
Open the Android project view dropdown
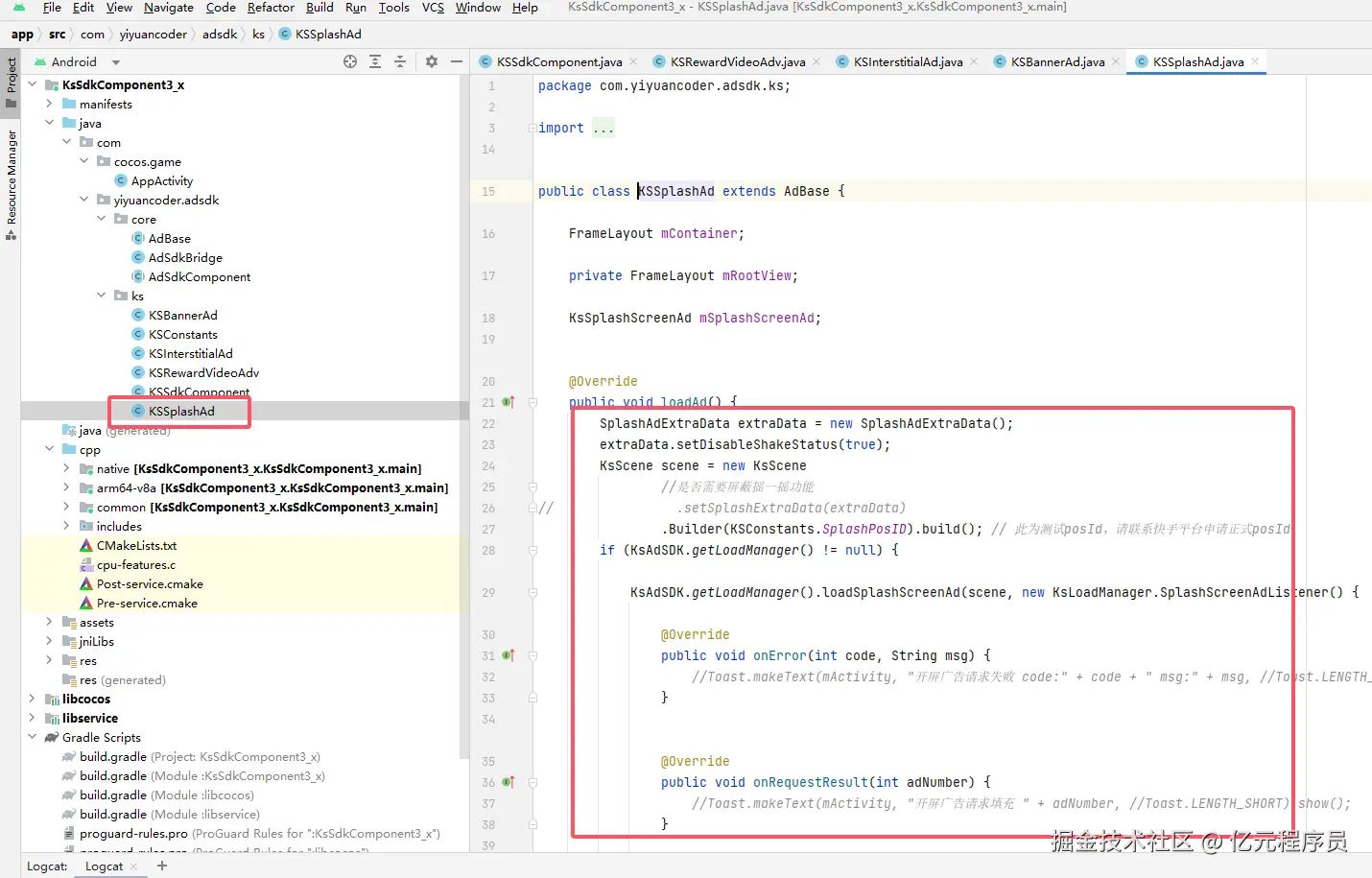coord(116,62)
